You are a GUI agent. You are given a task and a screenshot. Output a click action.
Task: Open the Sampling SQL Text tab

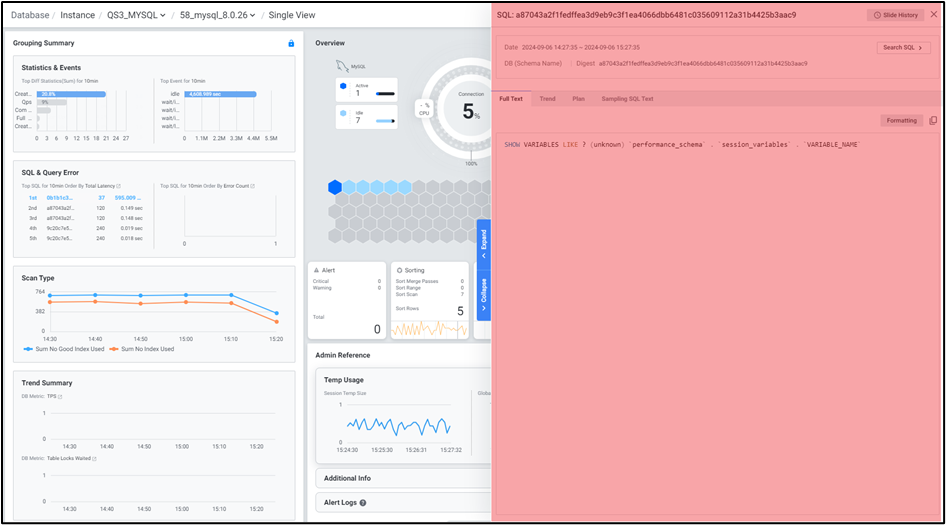[627, 99]
